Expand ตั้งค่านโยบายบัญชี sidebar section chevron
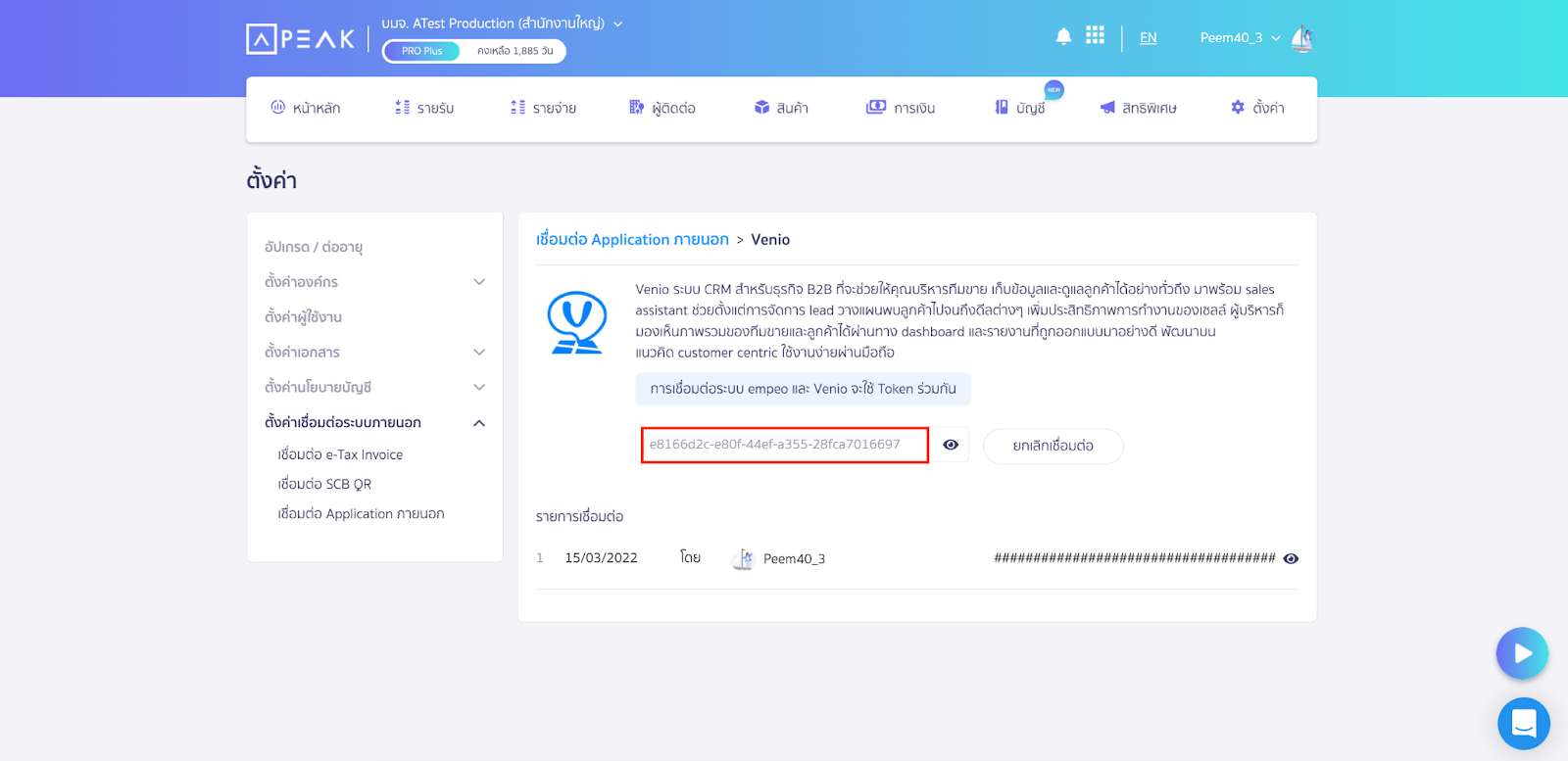Image resolution: width=1568 pixels, height=761 pixels. click(x=479, y=388)
